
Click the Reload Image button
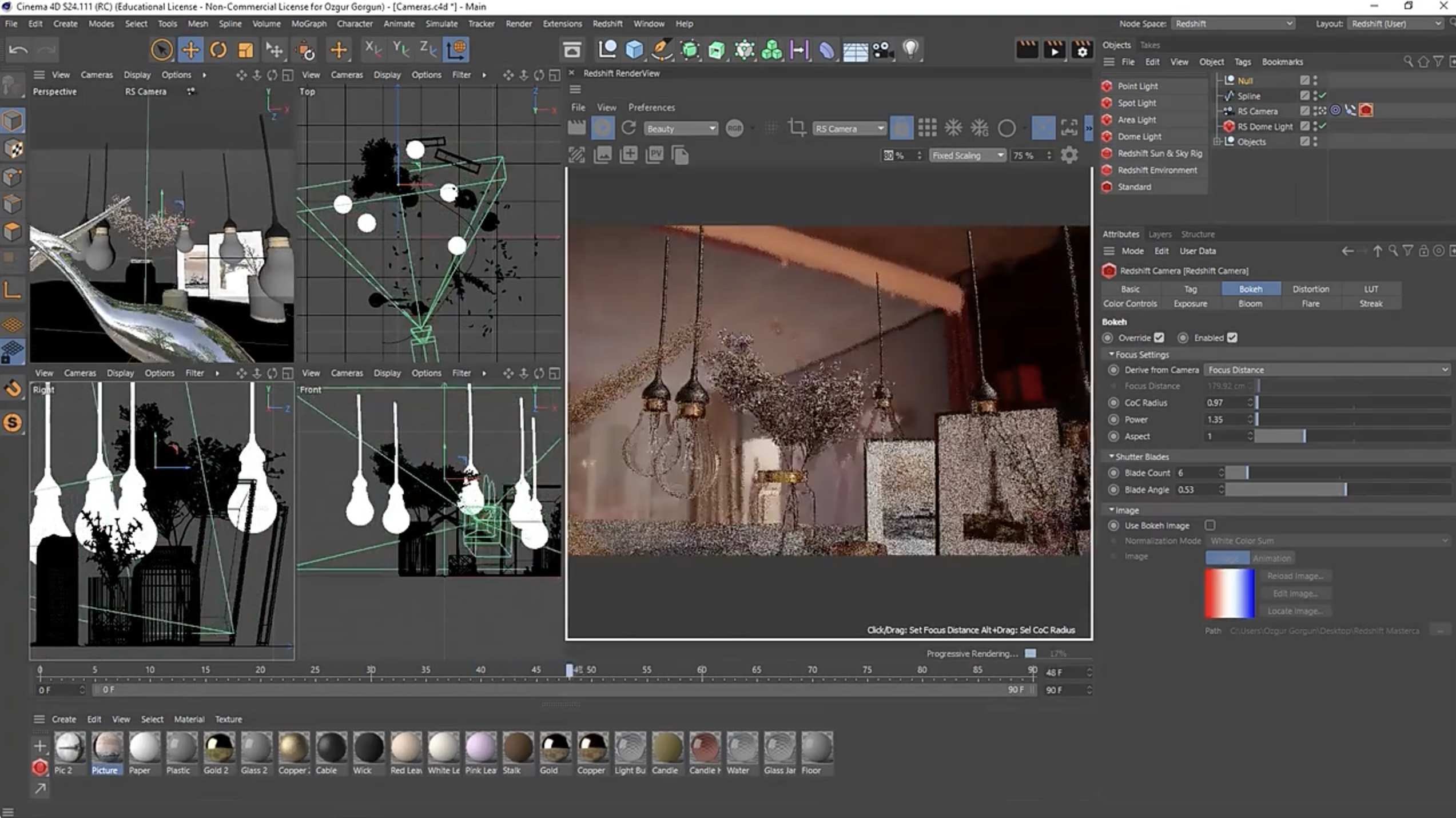pyautogui.click(x=1296, y=575)
